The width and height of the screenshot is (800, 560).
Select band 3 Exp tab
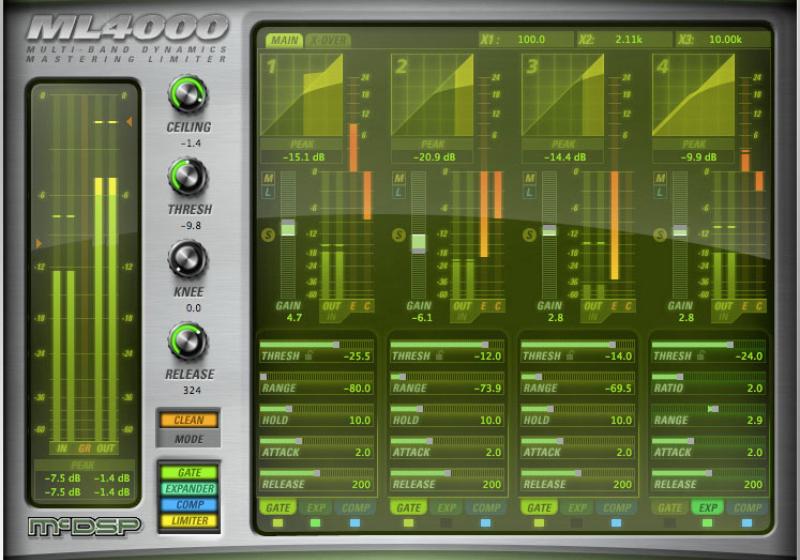(577, 507)
